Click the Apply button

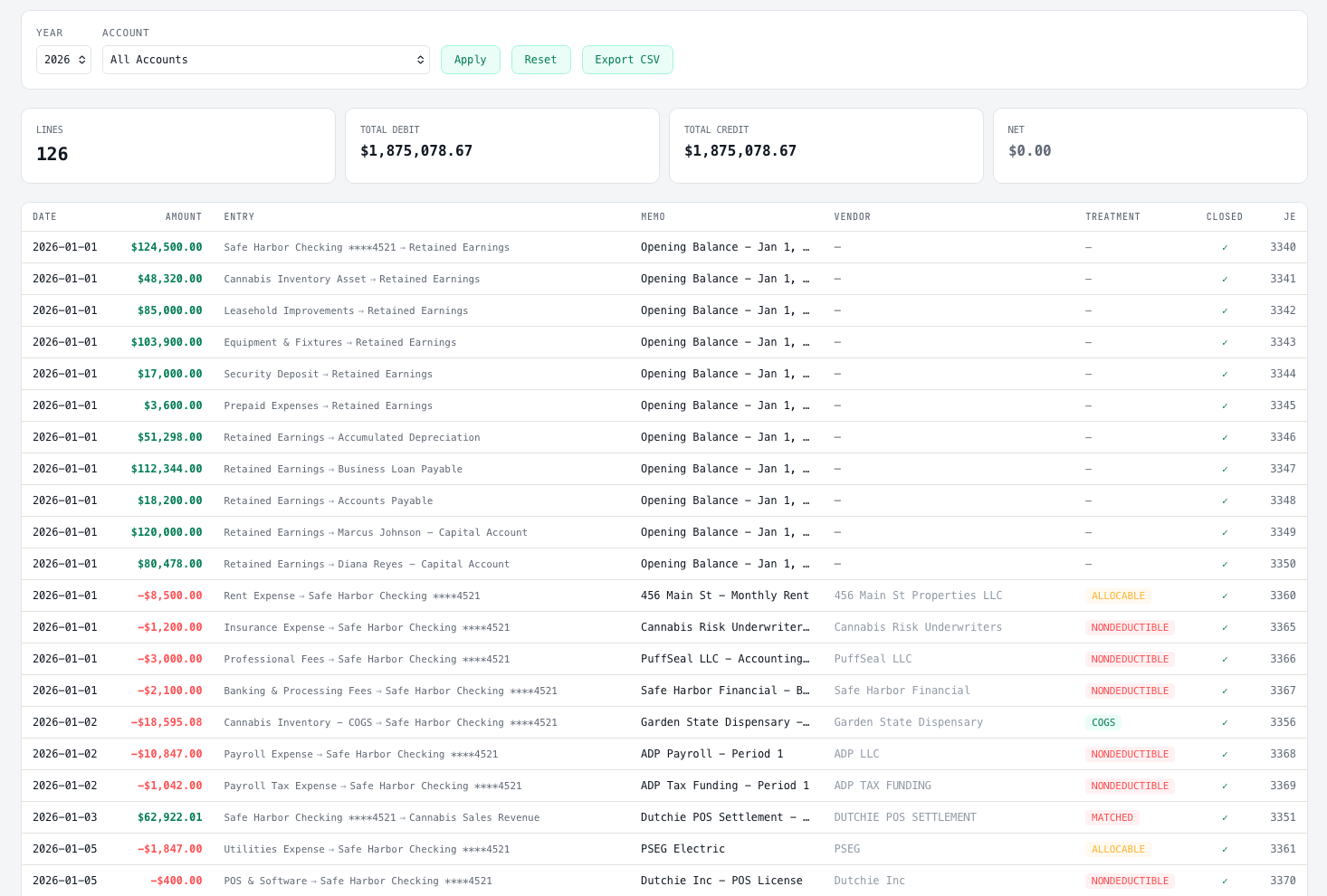click(x=471, y=60)
